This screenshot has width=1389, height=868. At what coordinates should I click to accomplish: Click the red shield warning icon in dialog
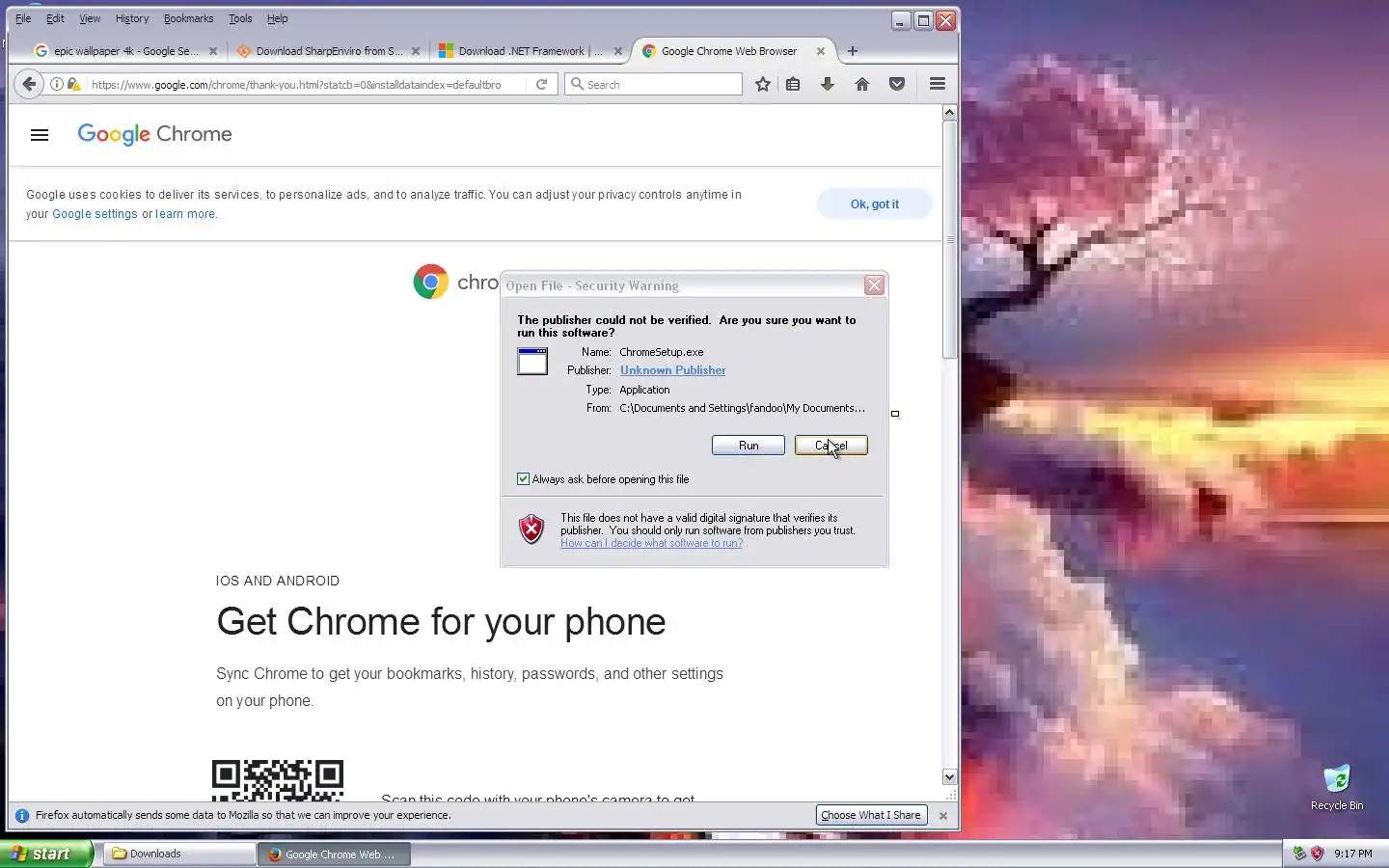531,529
